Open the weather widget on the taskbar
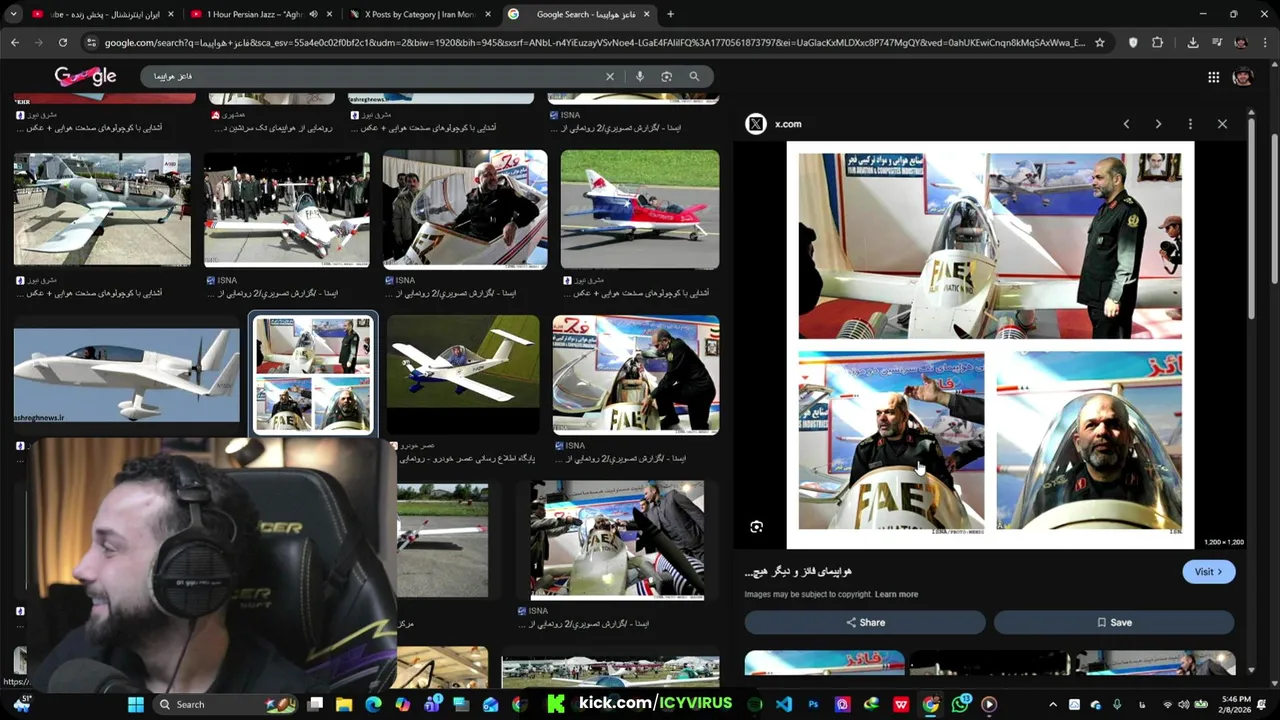 (21, 704)
